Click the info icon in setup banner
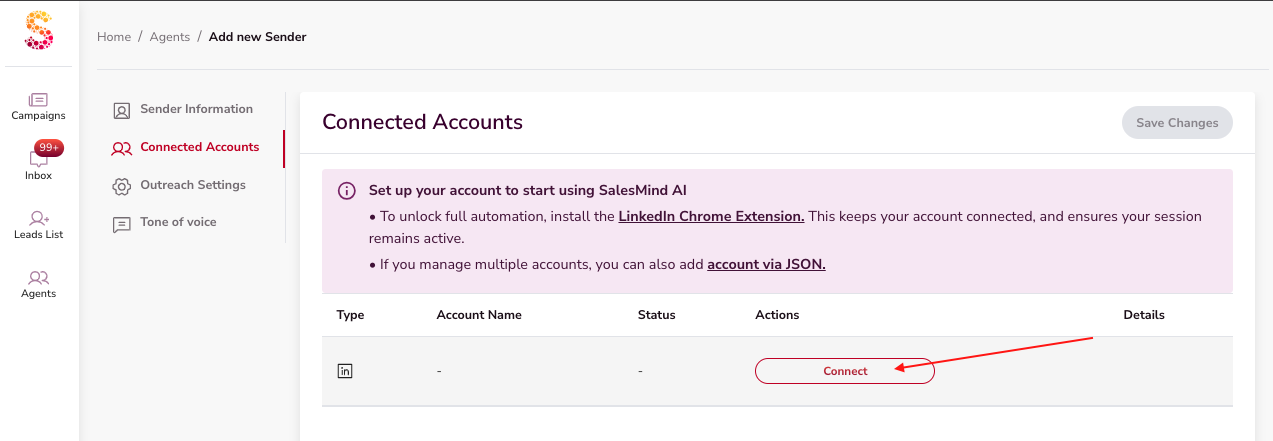This screenshot has width=1273, height=441. tap(346, 191)
